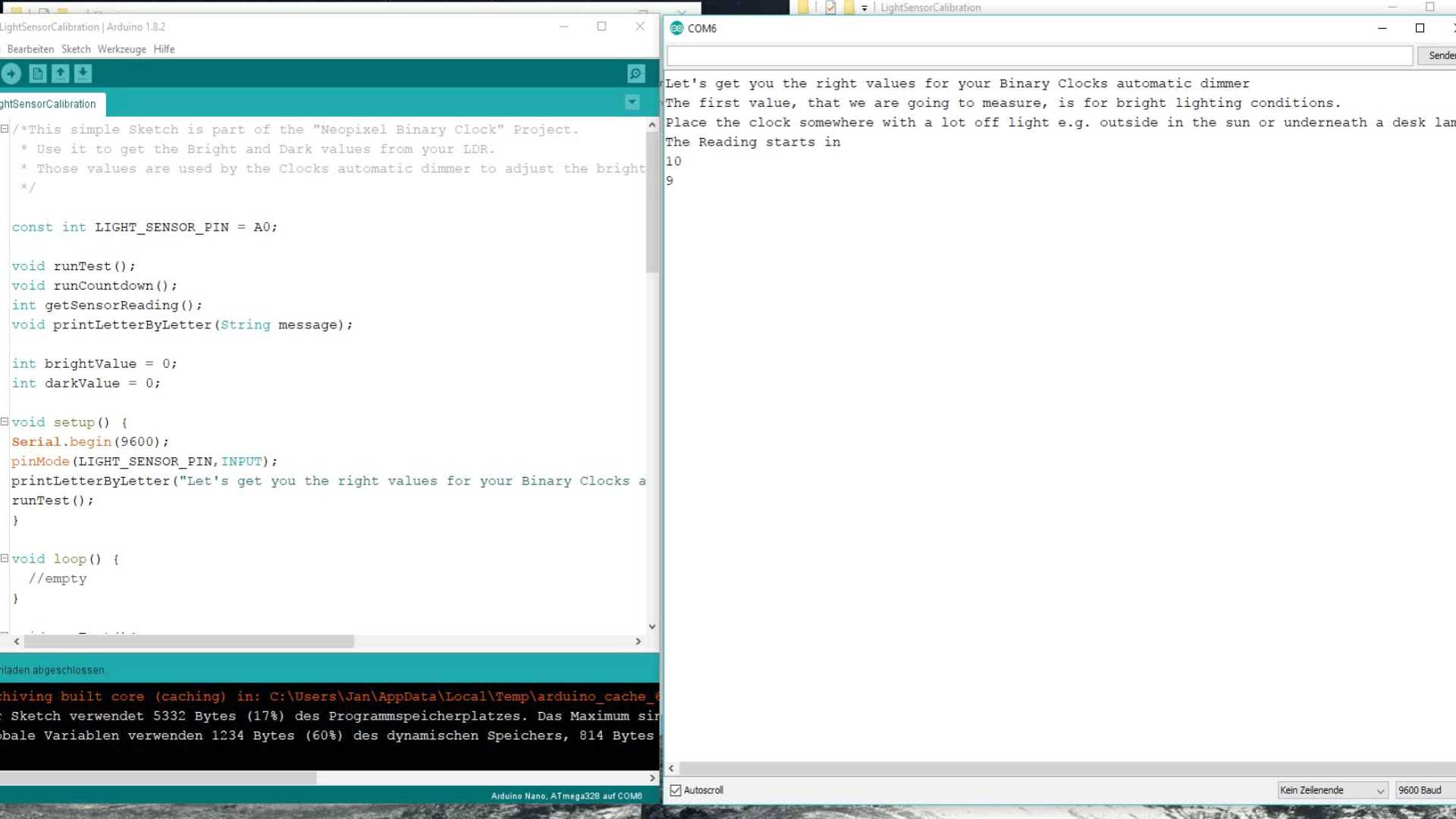
Task: Check the LightSensorCalibration tab
Action: pyautogui.click(x=49, y=103)
